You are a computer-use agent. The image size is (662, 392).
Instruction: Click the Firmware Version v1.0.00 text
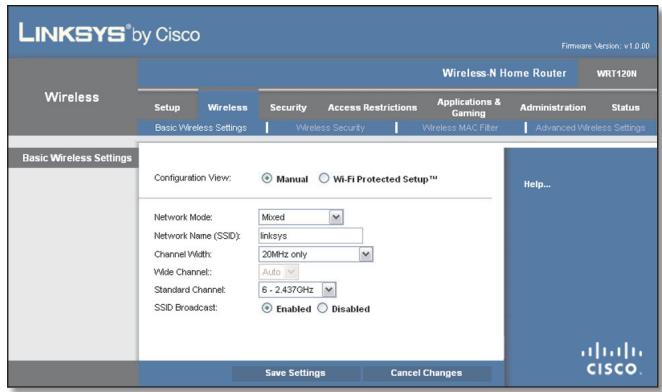(605, 46)
